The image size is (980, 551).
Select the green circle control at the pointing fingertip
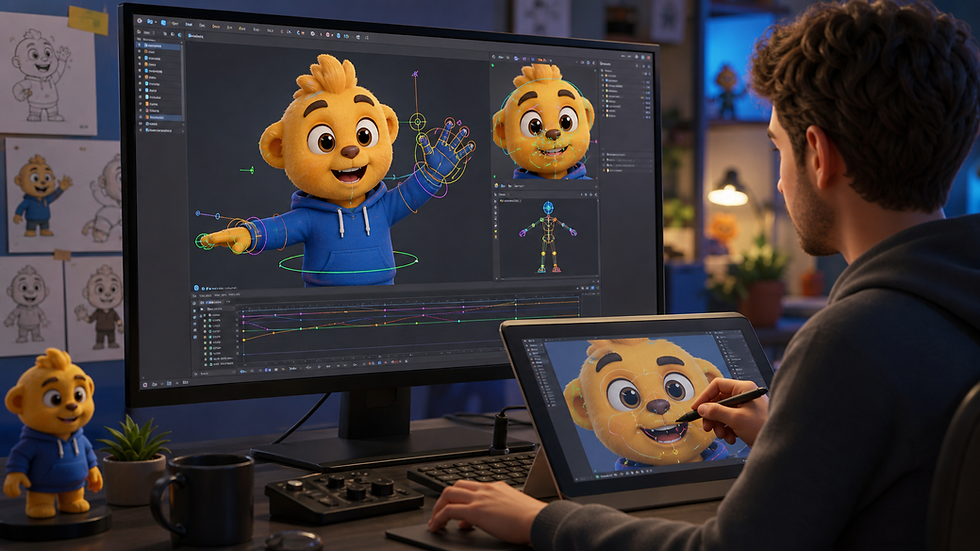click(203, 241)
